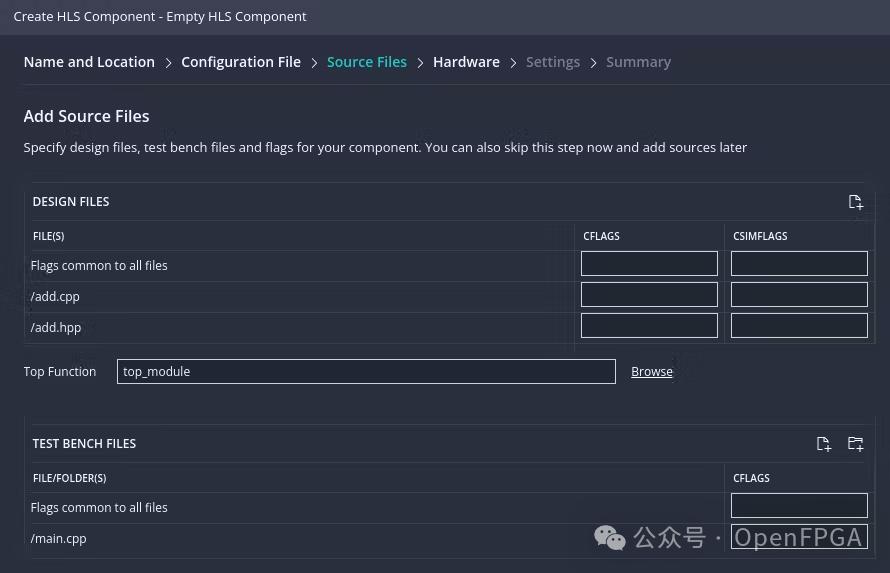Click the CSIMFLAGS field for /add.hpp
The image size is (890, 573).
[x=799, y=326]
